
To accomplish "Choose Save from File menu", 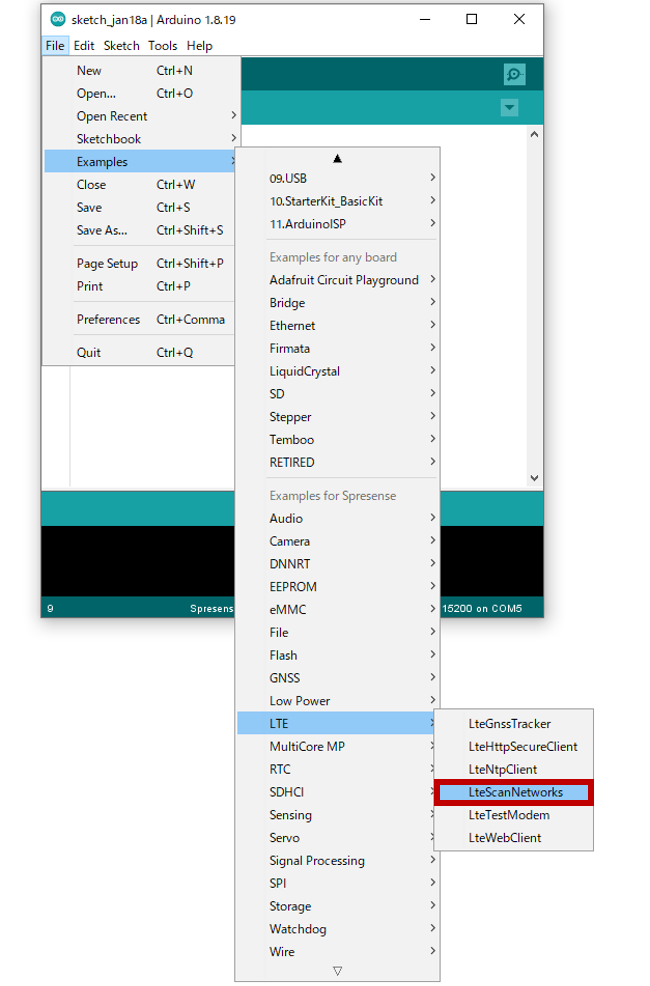I will point(141,208).
